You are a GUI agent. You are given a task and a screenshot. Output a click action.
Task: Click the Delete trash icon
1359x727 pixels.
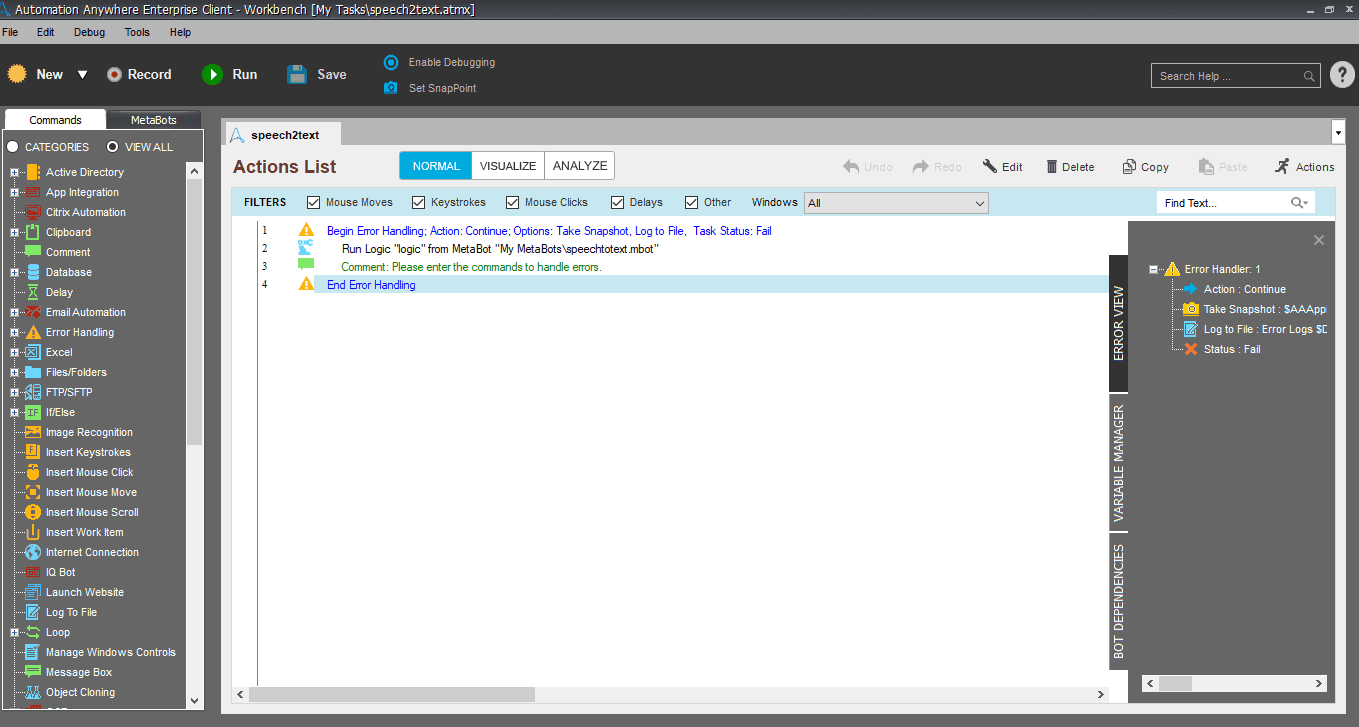[x=1052, y=167]
